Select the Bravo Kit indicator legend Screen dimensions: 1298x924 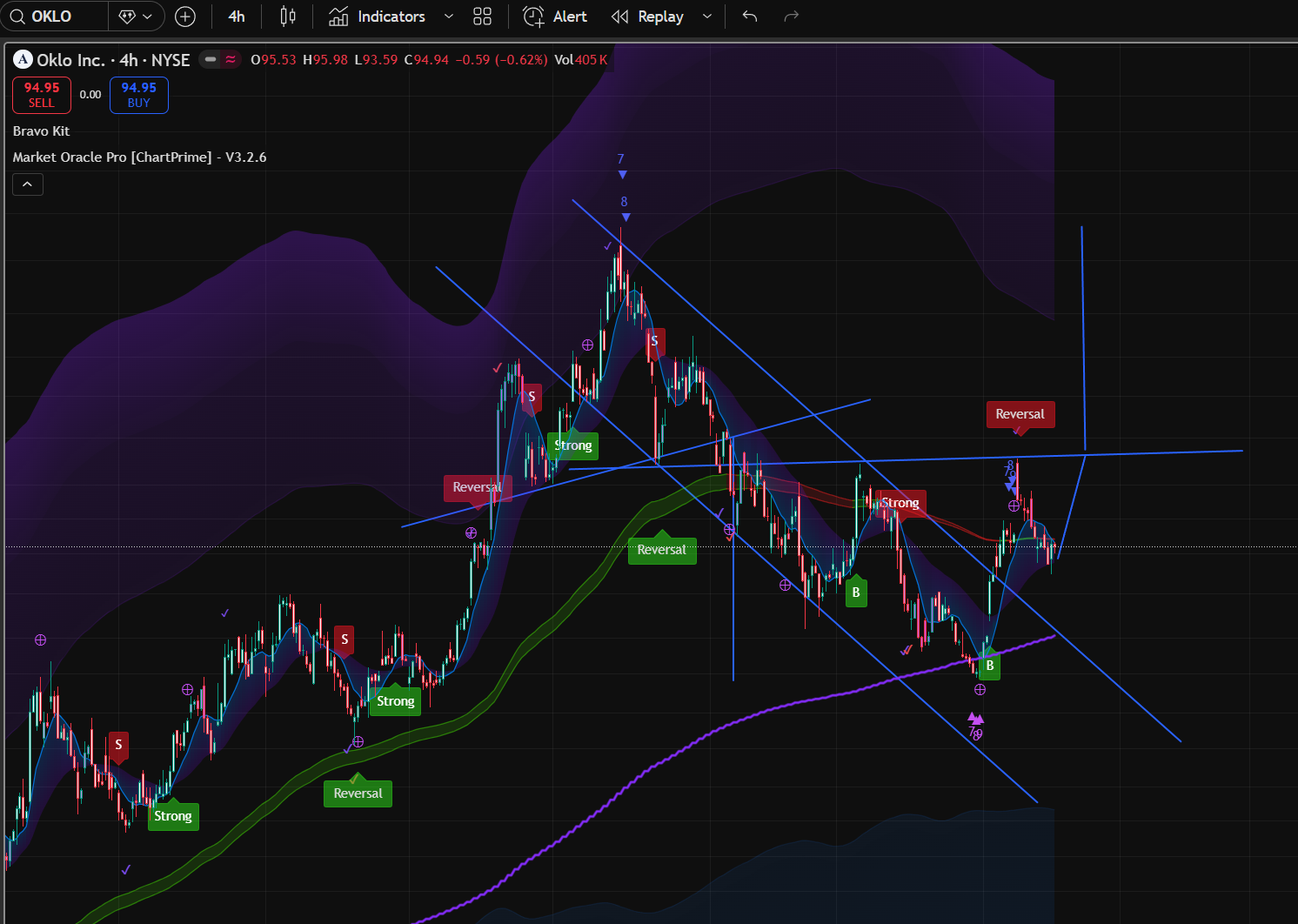(41, 131)
